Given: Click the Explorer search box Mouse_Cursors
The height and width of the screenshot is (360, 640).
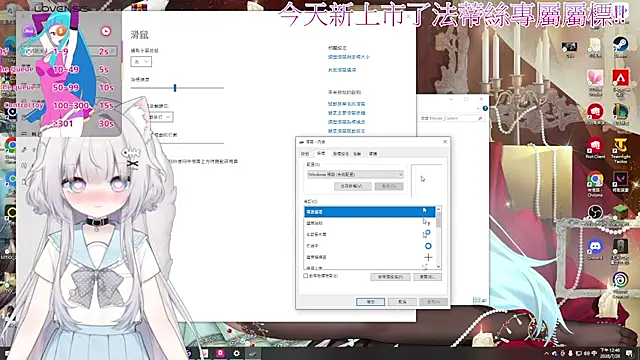Looking at the screenshot, I should coord(451,118).
